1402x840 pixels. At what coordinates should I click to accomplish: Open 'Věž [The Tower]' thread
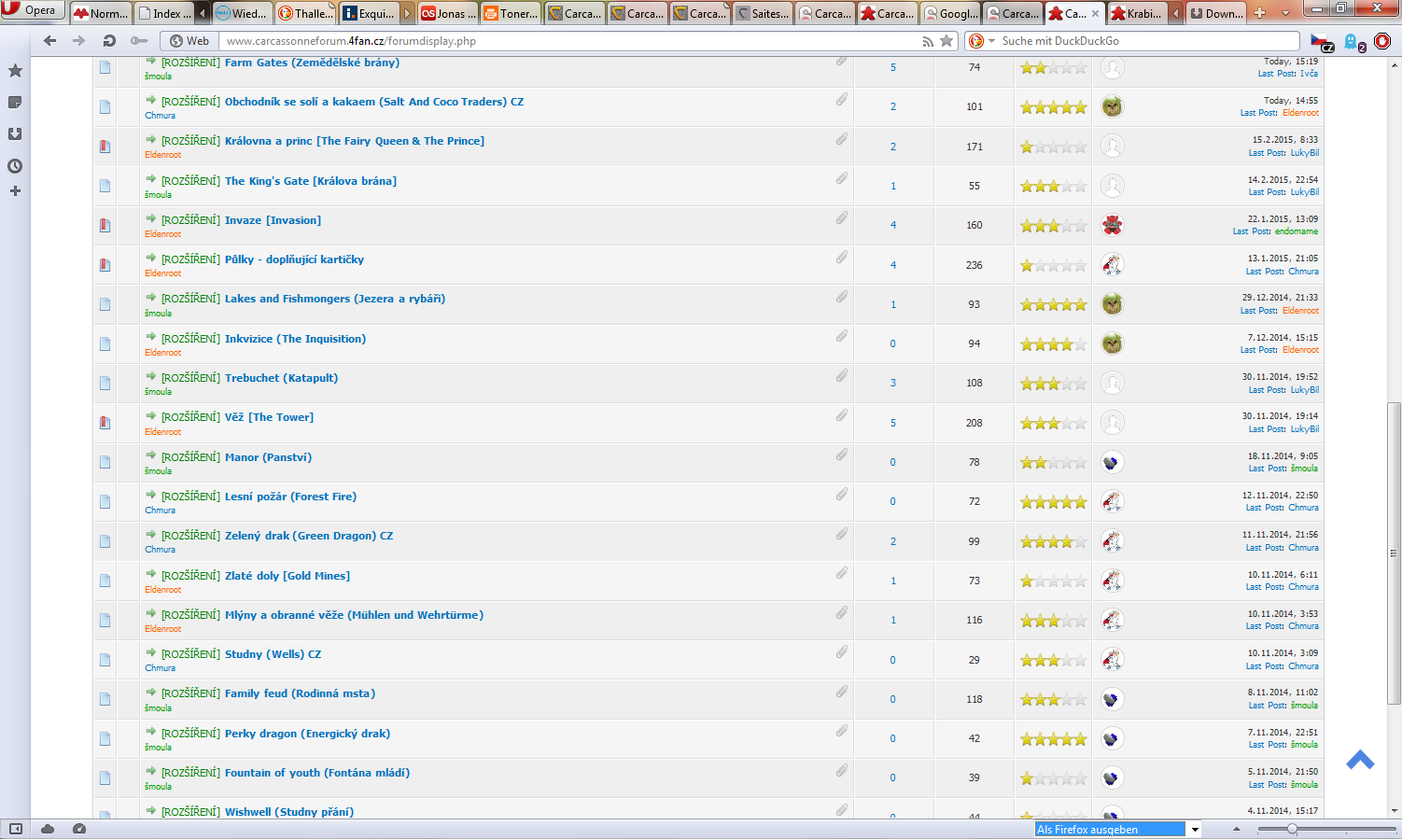[x=269, y=417]
